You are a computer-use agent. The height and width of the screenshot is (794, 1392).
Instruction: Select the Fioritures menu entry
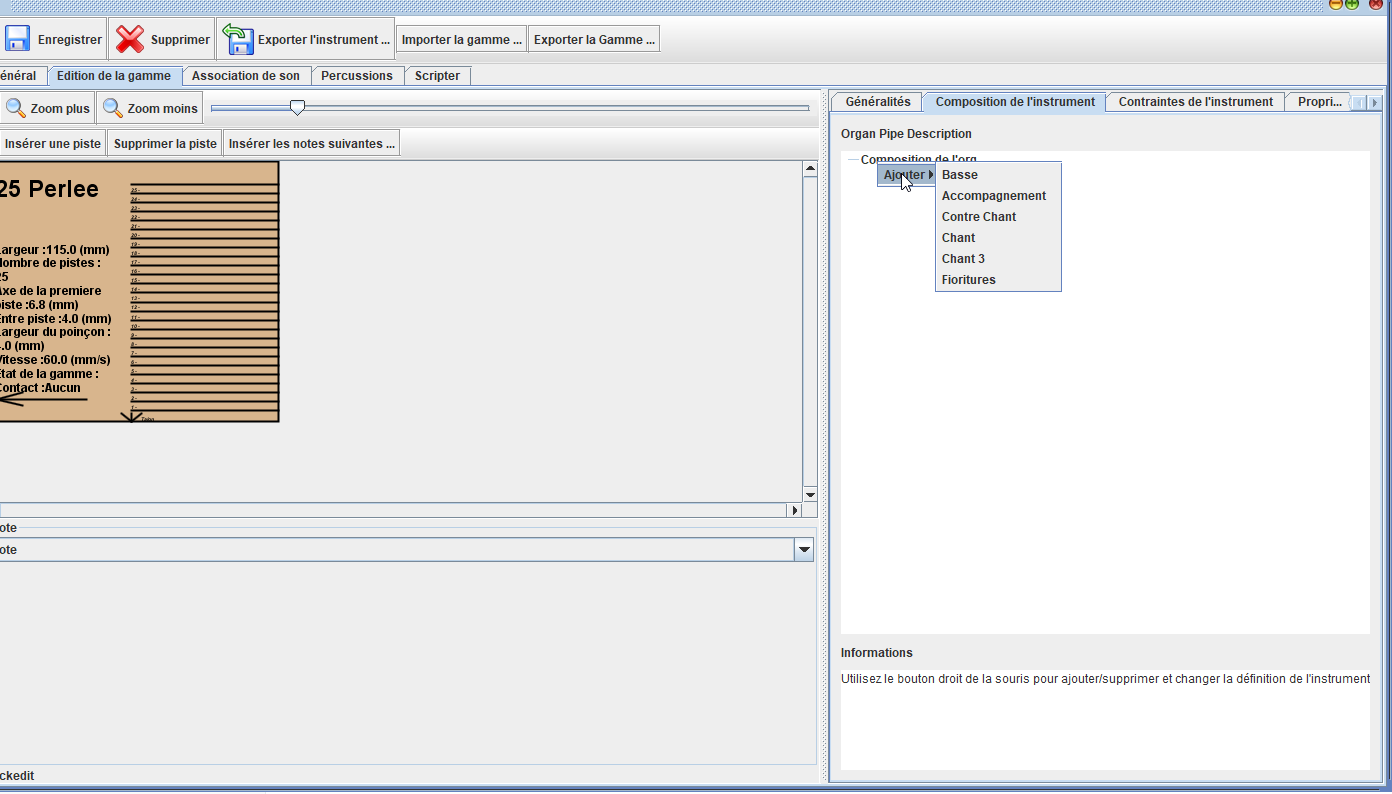click(968, 280)
